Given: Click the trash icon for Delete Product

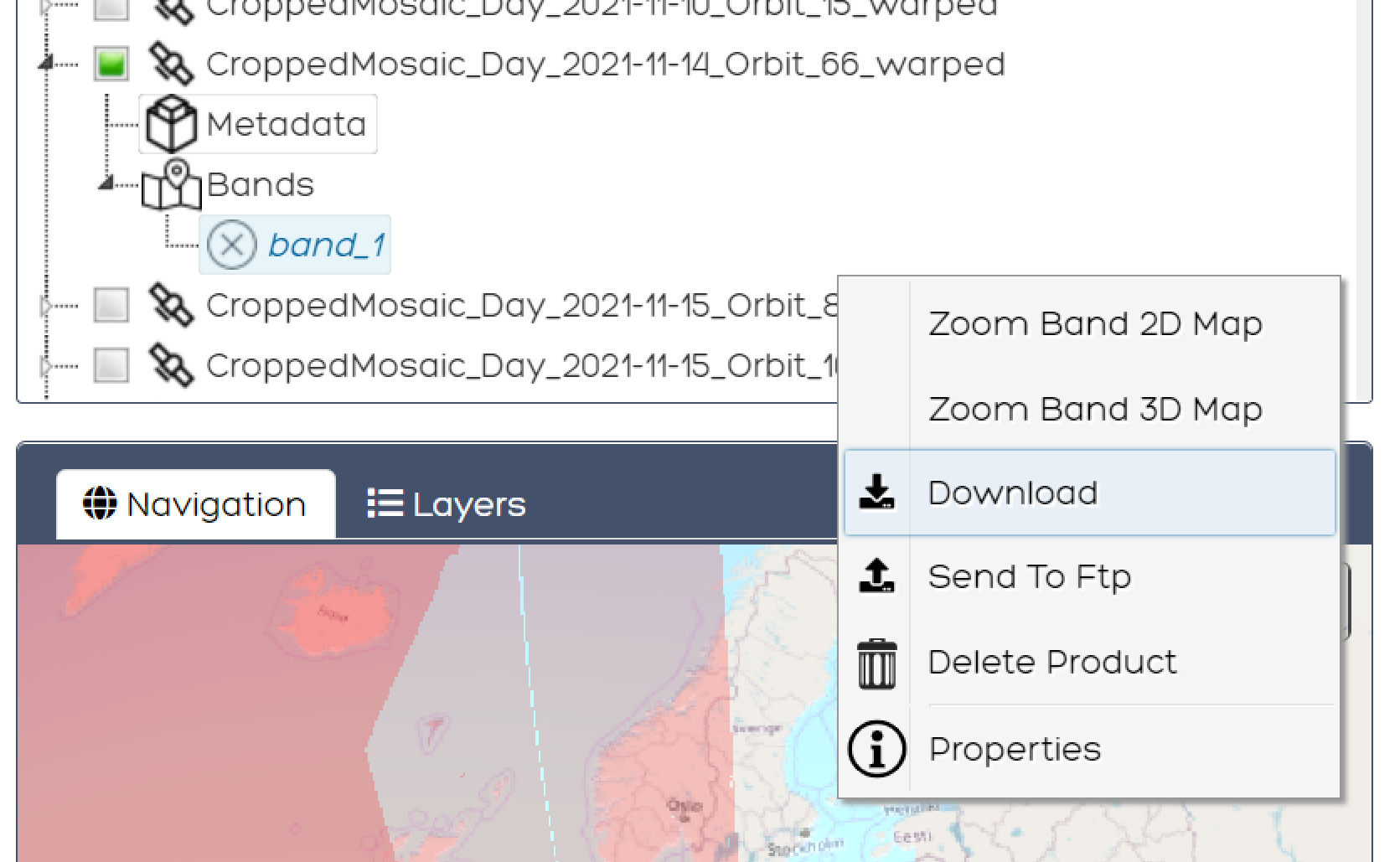Looking at the screenshot, I should pyautogui.click(x=876, y=662).
